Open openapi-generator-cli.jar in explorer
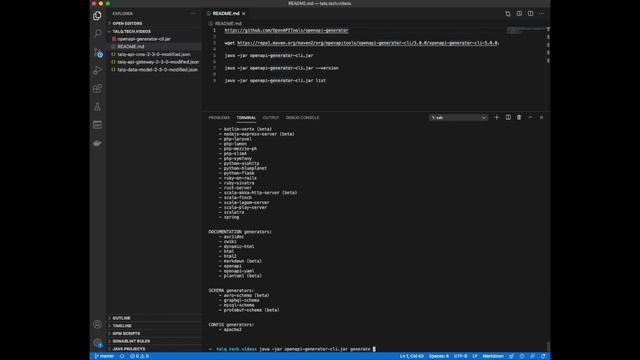Screen dimensions: 640x360 point(154,39)
